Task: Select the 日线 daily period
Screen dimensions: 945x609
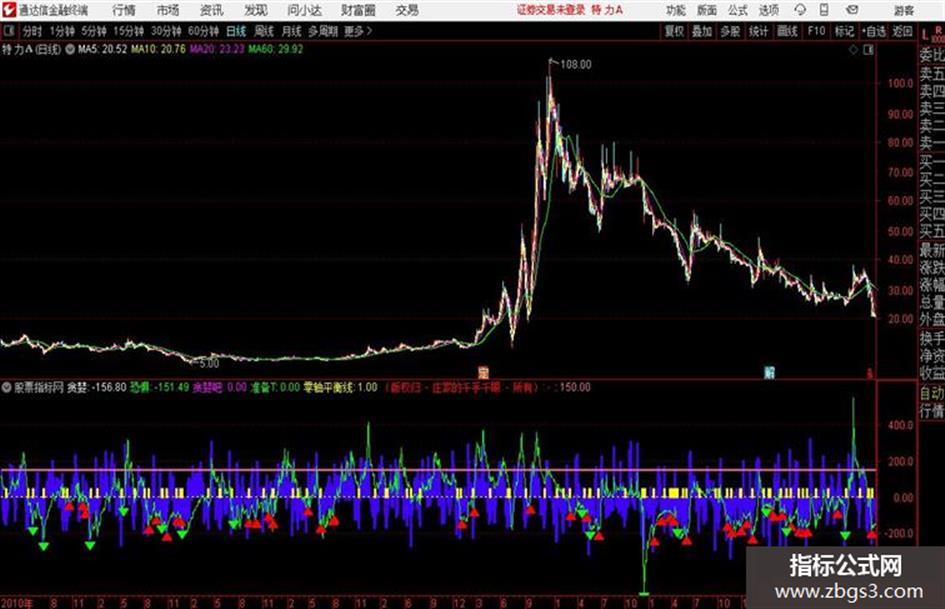Action: pyautogui.click(x=236, y=31)
